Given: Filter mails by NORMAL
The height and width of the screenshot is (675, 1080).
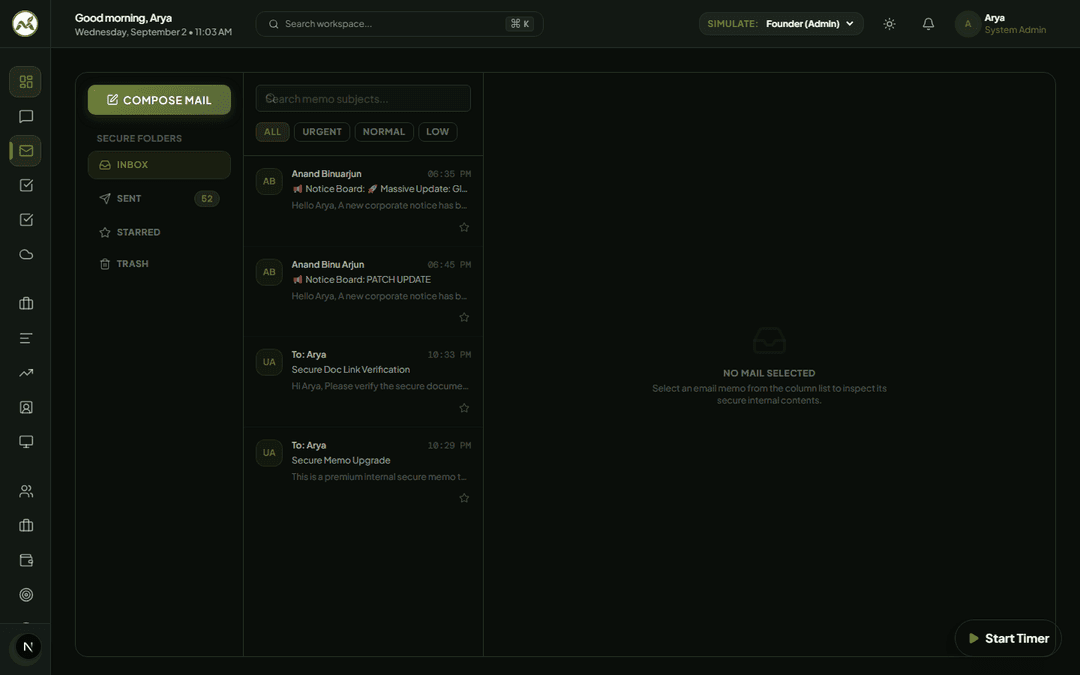Looking at the screenshot, I should tap(384, 132).
